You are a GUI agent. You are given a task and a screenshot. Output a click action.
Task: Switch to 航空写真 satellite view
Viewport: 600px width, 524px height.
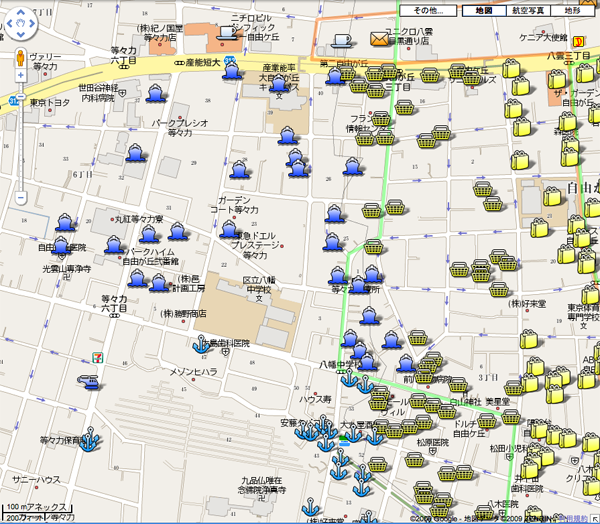pyautogui.click(x=527, y=9)
